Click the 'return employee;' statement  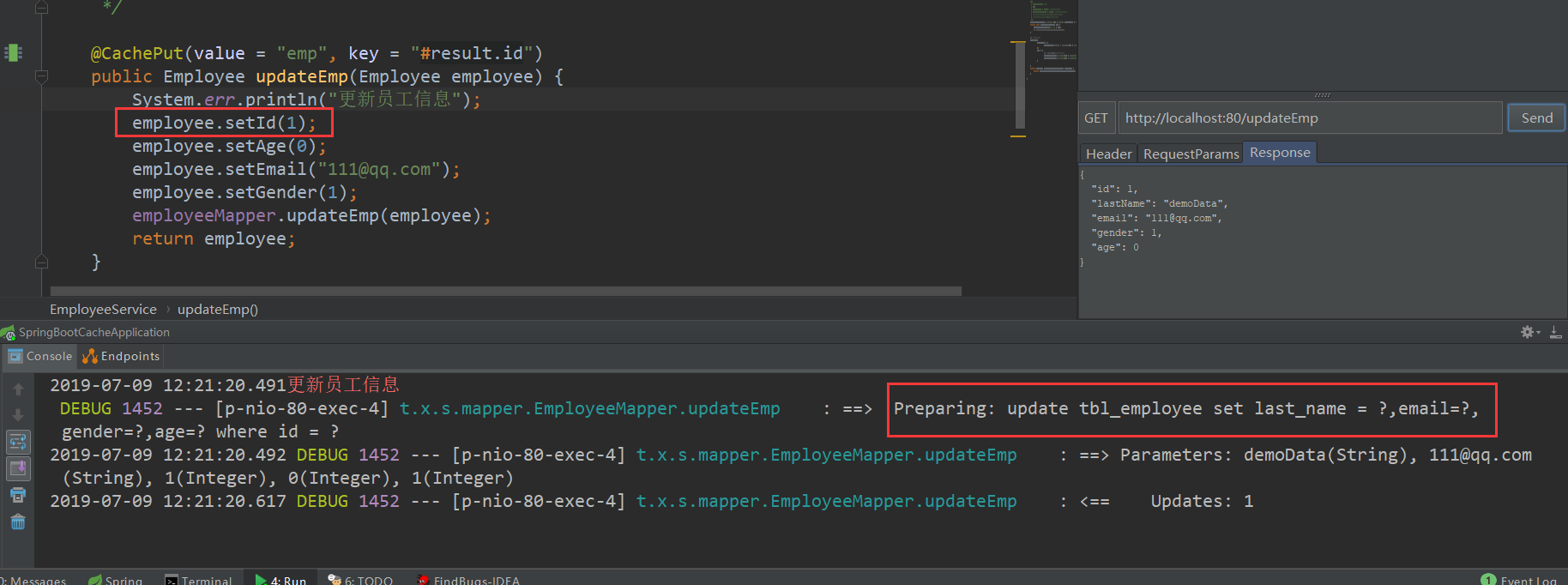tap(214, 238)
